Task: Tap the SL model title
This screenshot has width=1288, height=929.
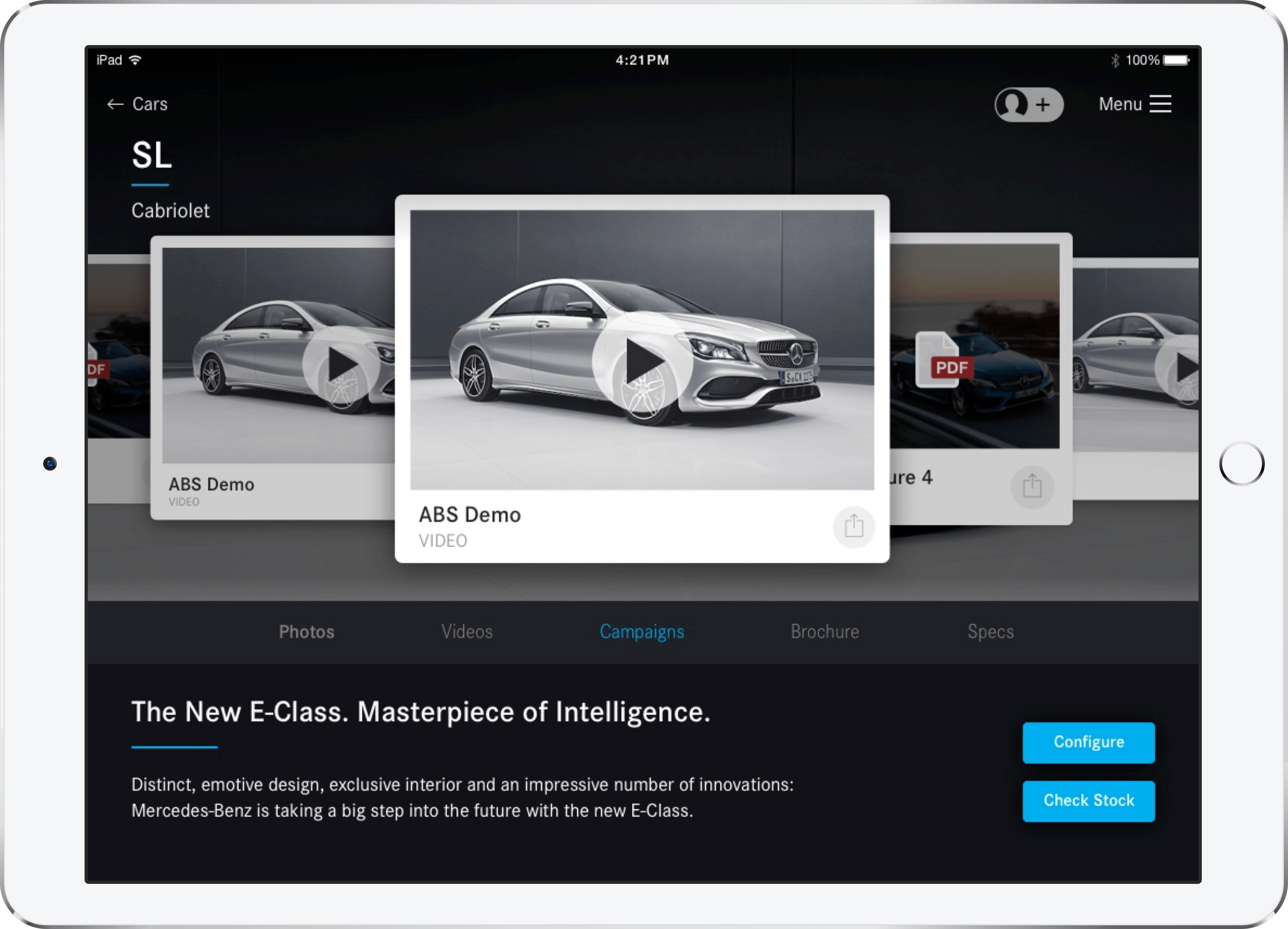Action: click(152, 155)
